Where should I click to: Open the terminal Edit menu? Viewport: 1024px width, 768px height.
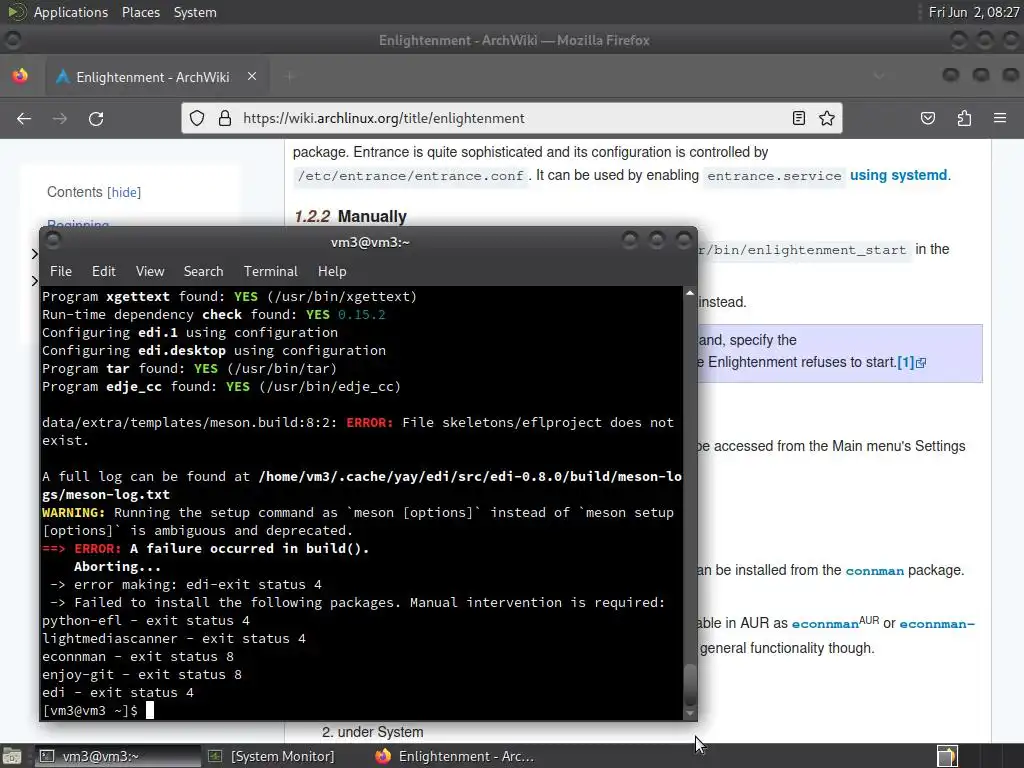103,271
